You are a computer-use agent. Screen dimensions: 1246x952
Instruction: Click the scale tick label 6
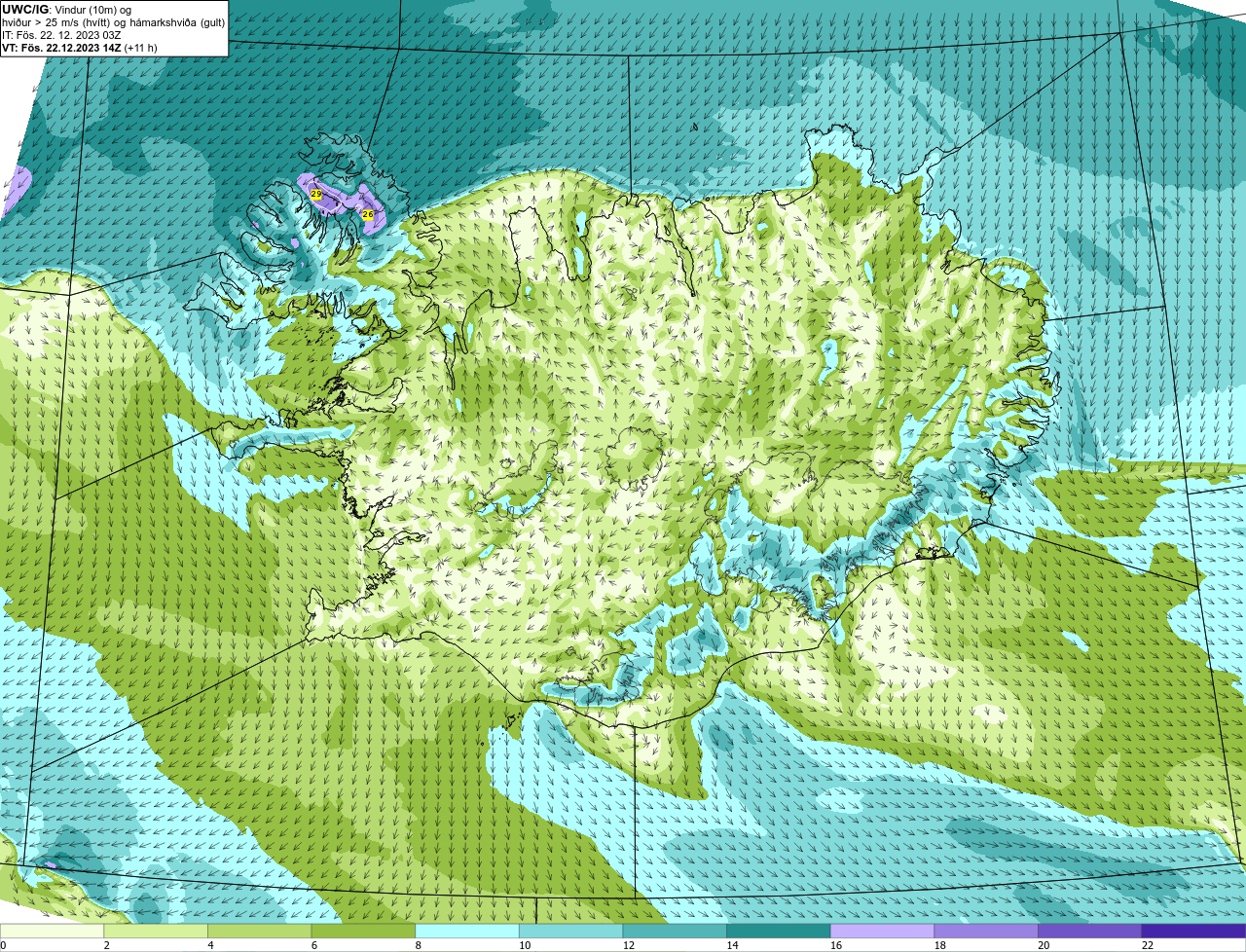[313, 945]
